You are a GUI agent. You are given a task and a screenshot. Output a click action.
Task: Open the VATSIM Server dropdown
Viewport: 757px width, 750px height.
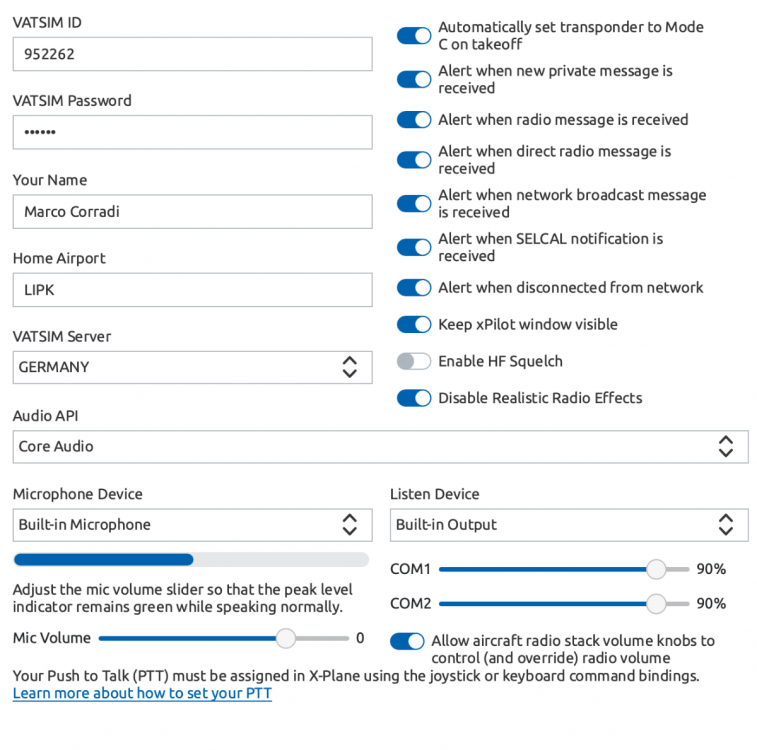pyautogui.click(x=192, y=367)
